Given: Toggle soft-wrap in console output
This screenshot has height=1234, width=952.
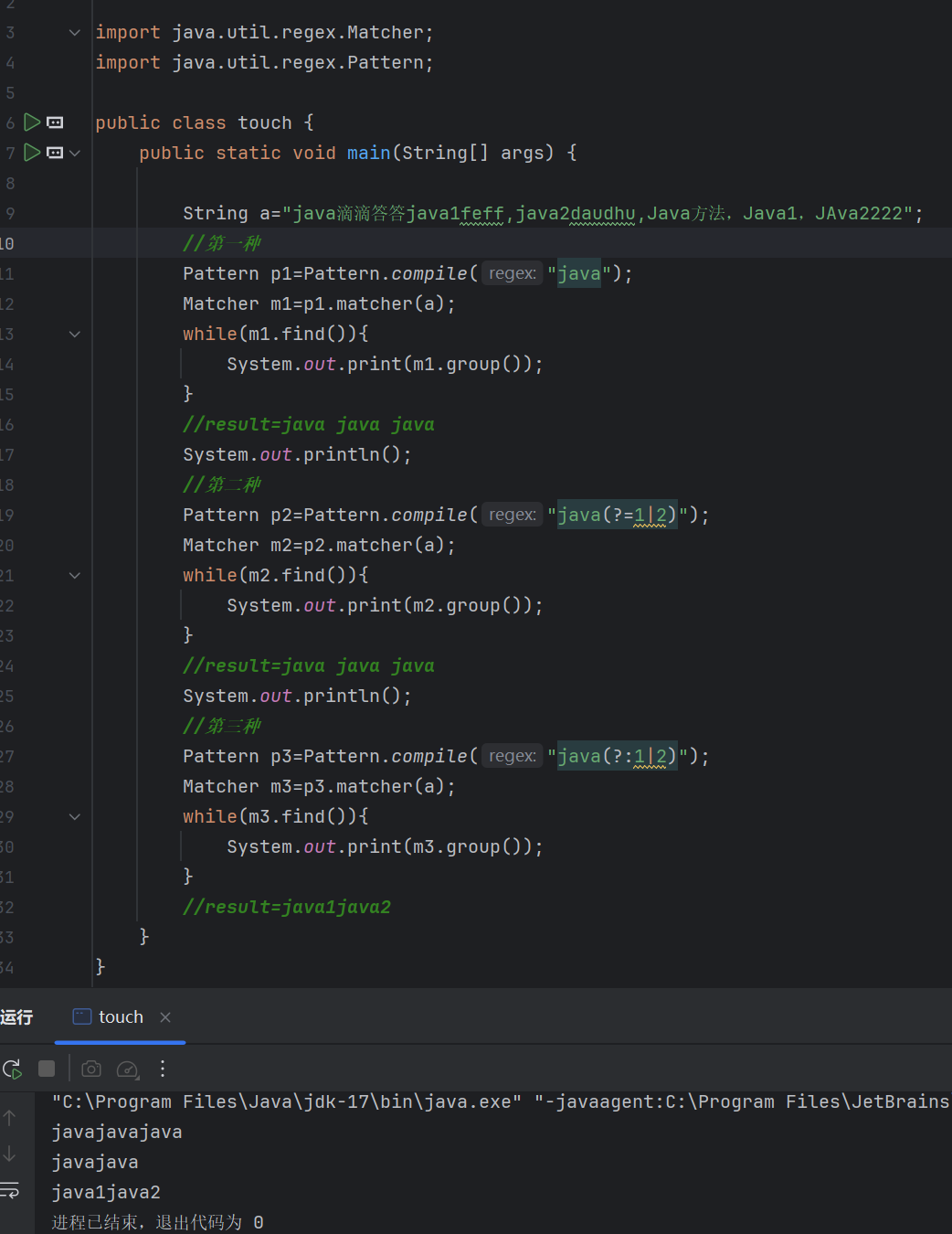Looking at the screenshot, I should 9,1190.
